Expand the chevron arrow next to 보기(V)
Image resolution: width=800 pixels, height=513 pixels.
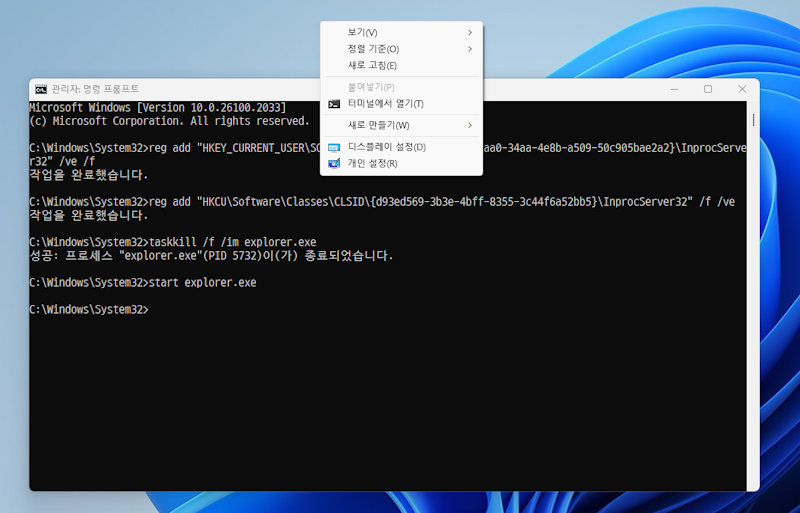470,33
